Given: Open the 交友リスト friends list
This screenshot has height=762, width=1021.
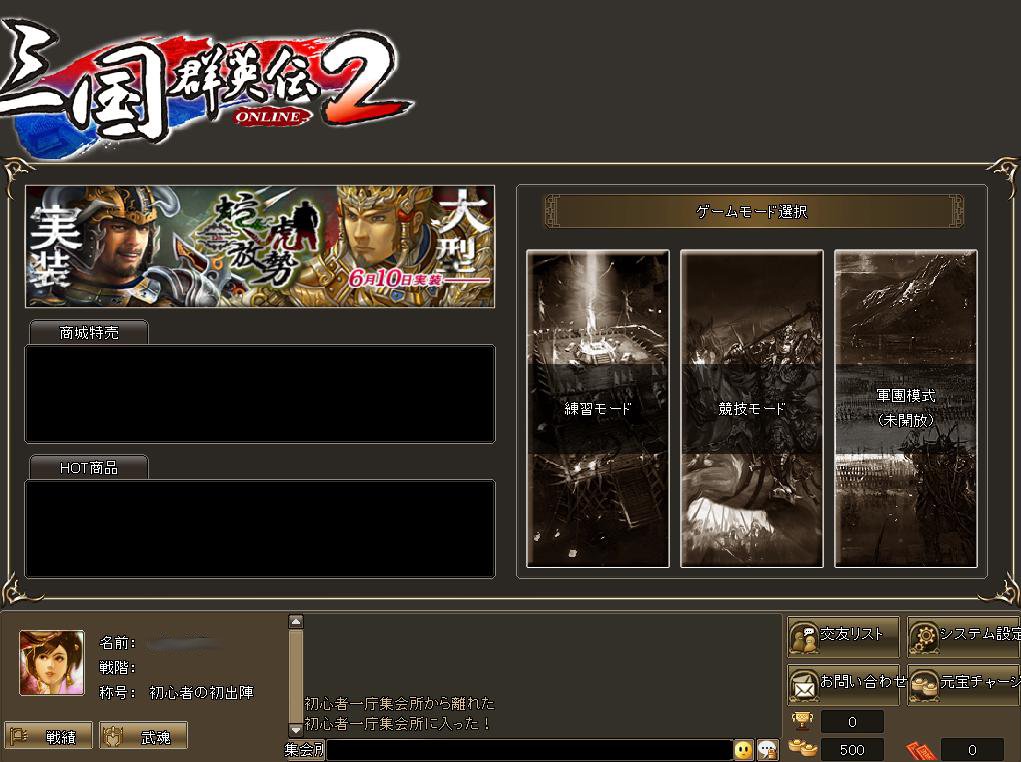Looking at the screenshot, I should pos(843,636).
